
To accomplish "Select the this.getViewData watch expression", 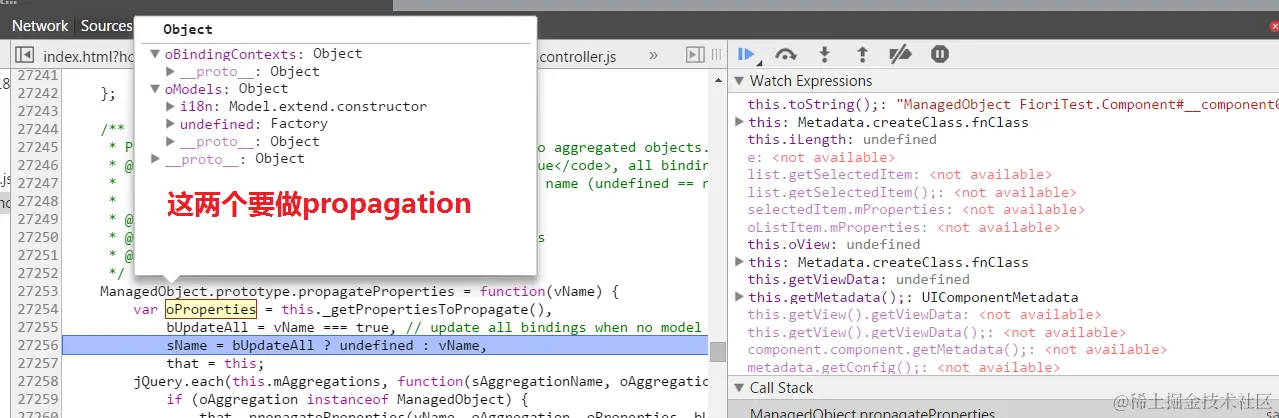I will [x=859, y=279].
